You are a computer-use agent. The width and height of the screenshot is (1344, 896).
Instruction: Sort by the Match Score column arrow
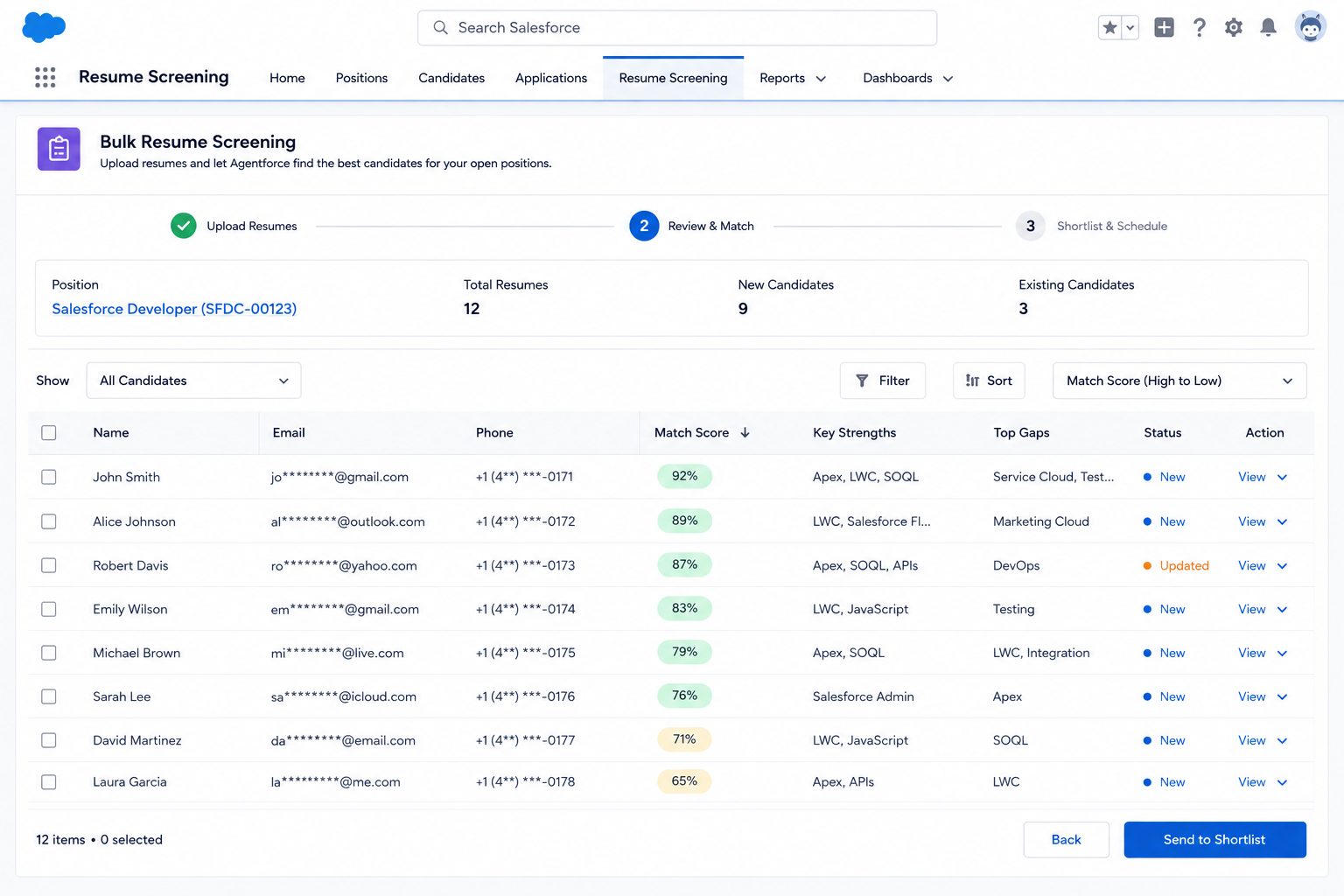point(745,432)
